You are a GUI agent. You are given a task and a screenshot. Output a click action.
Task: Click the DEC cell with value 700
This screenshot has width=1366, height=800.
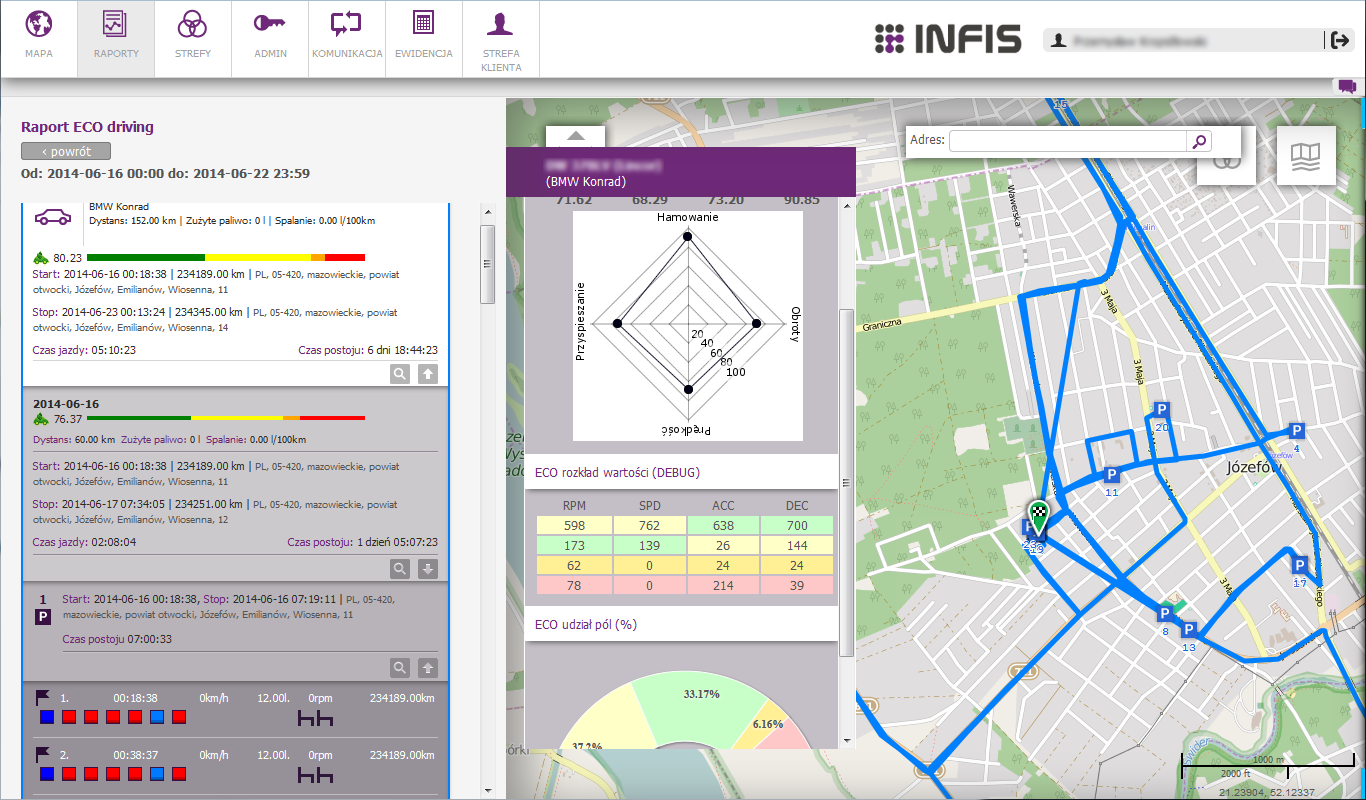tap(797, 525)
